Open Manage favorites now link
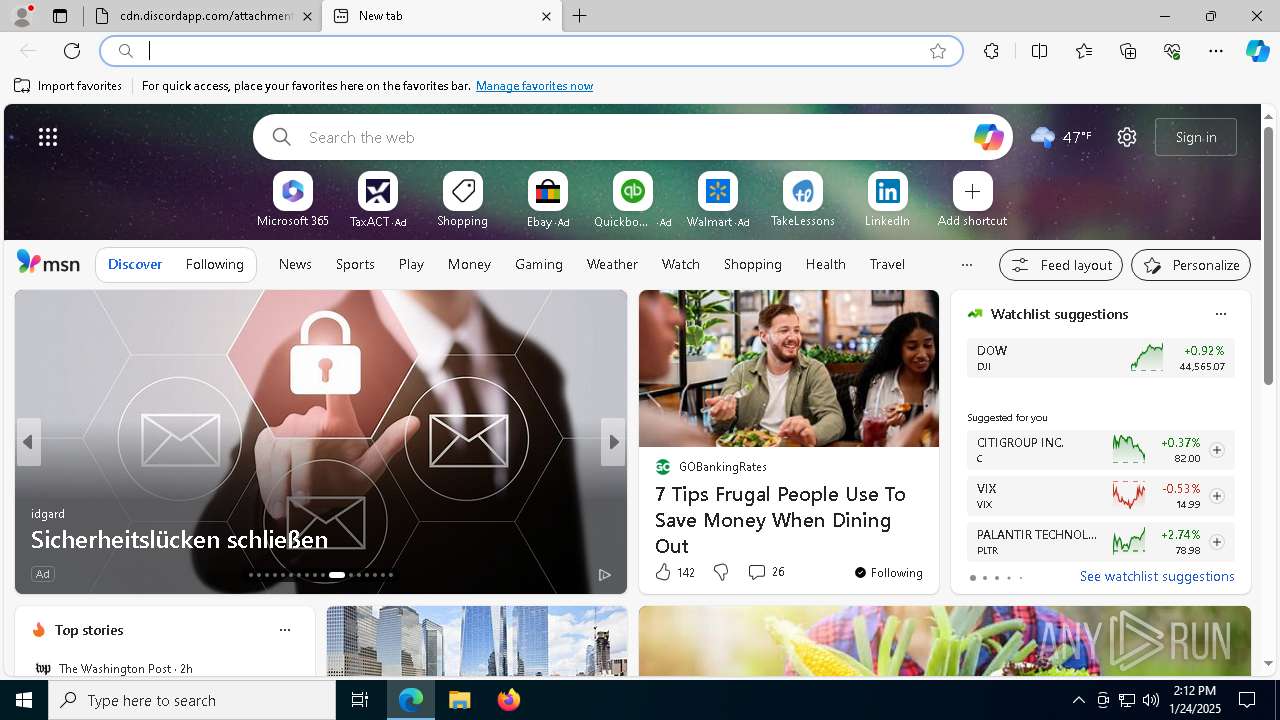The height and width of the screenshot is (720, 1280). 534,86
